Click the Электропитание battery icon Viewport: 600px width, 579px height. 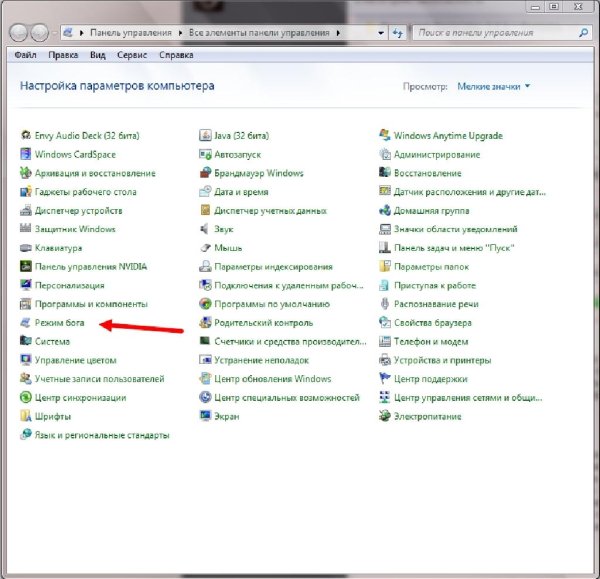(385, 416)
